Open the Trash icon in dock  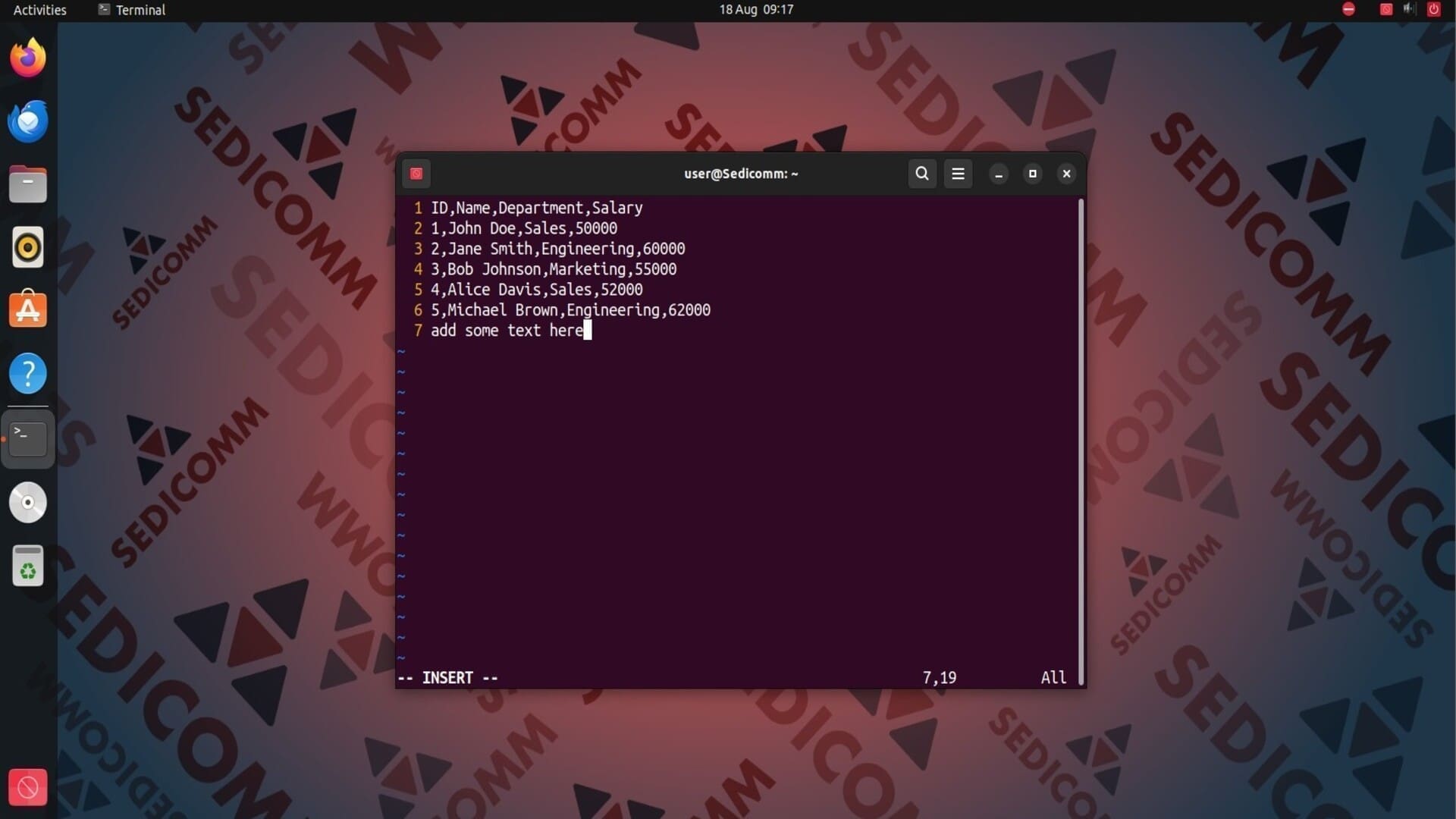pos(28,566)
